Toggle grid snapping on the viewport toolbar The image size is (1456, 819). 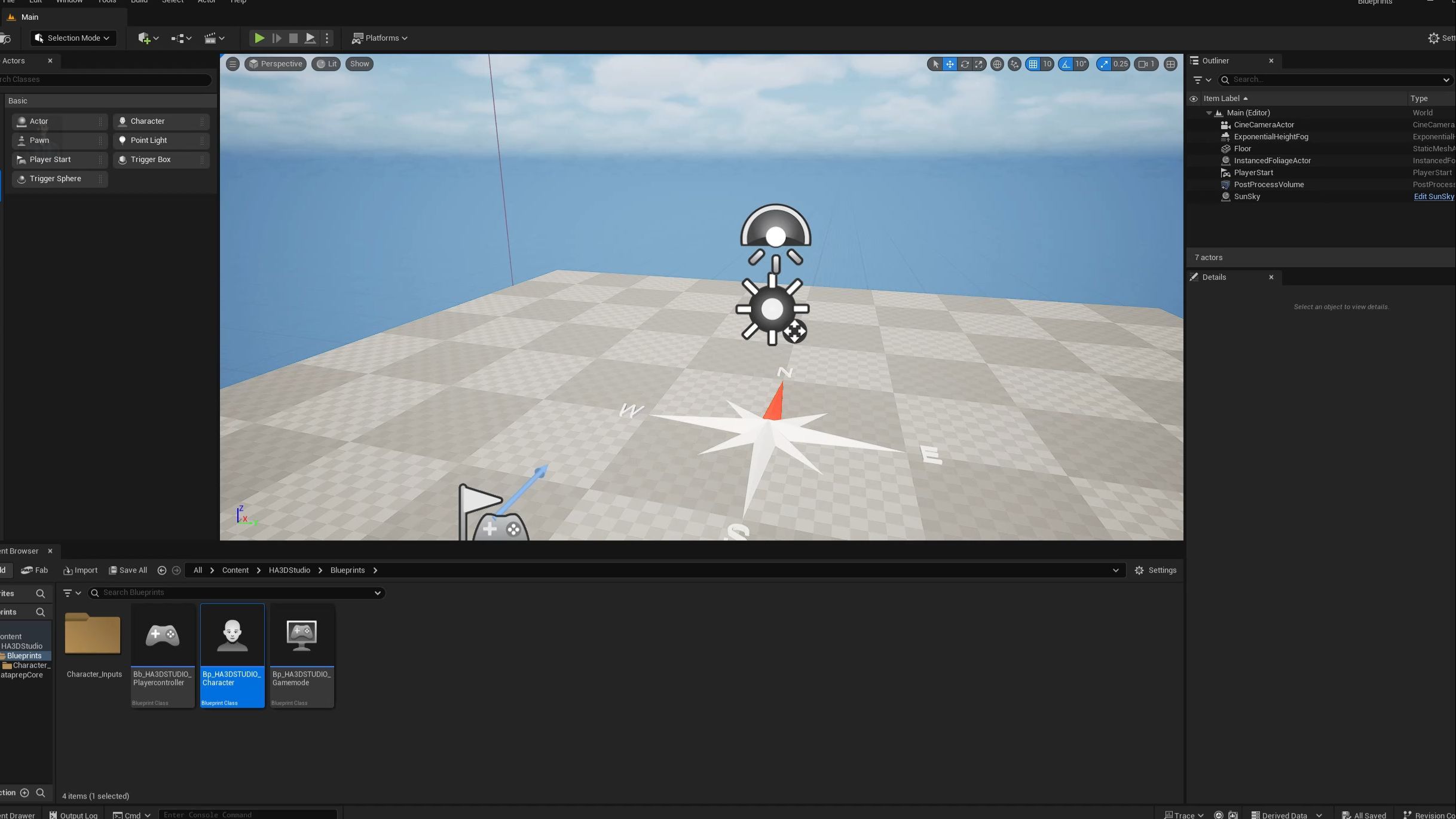[x=1033, y=64]
